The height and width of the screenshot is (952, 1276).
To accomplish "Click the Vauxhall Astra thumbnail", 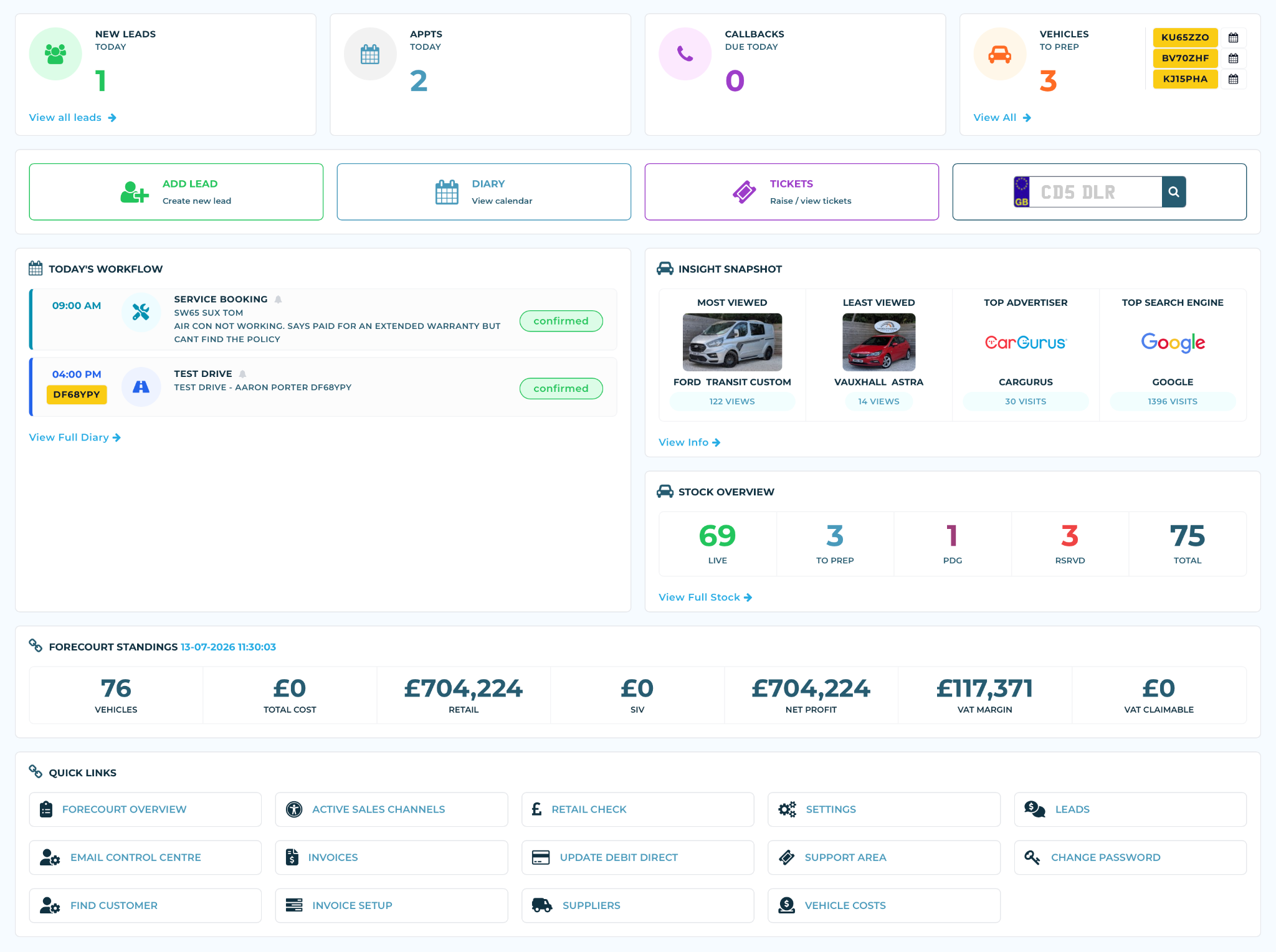I will [879, 342].
